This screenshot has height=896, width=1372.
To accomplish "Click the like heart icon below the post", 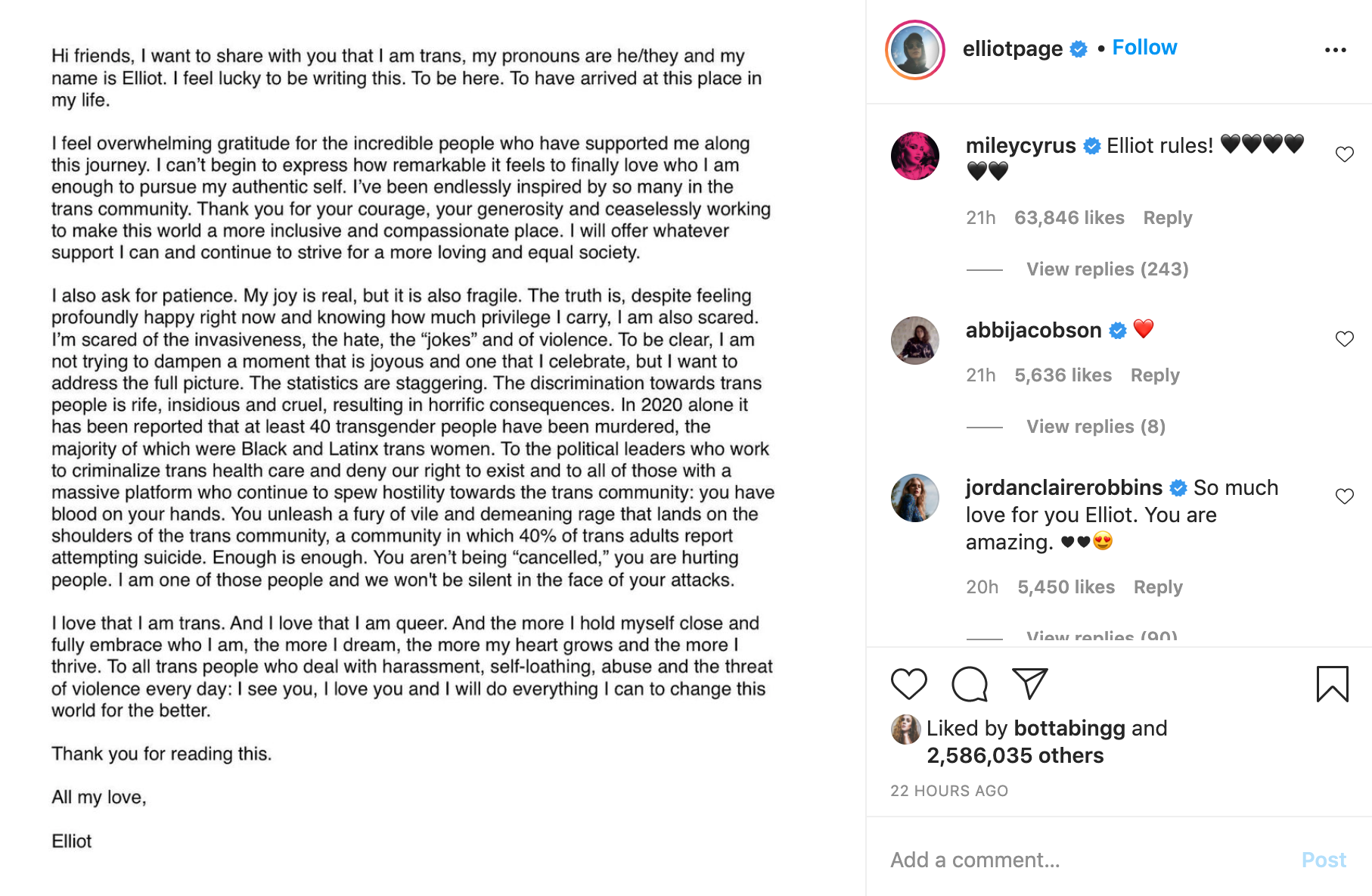I will tap(911, 683).
